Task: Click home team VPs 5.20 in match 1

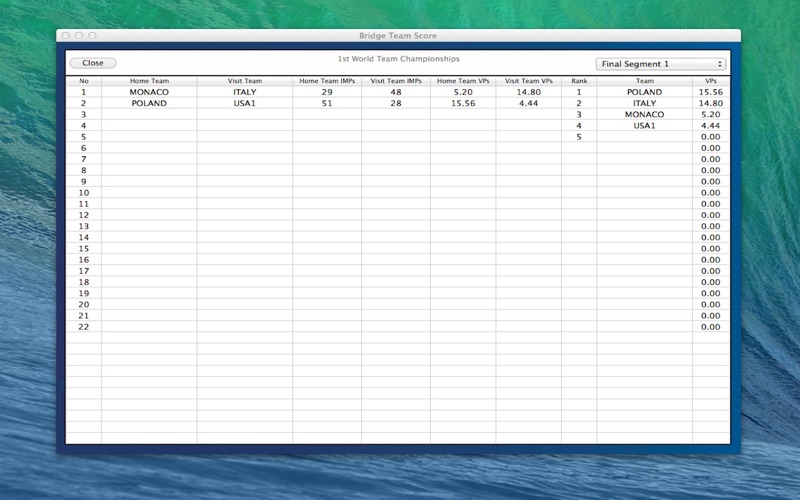Action: pyautogui.click(x=463, y=92)
